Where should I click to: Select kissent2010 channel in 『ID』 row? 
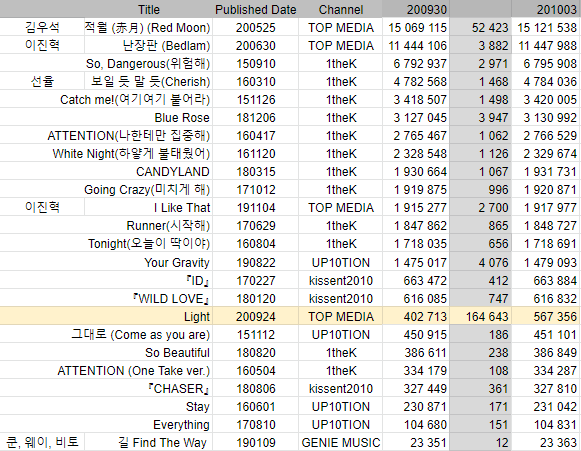click(341, 281)
